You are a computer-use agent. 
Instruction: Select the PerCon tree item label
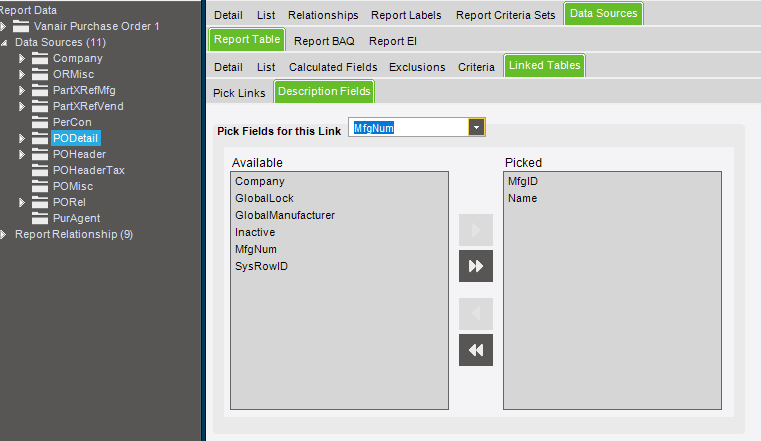click(72, 122)
